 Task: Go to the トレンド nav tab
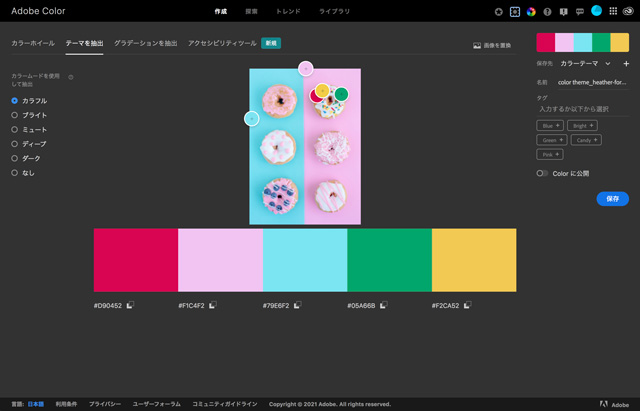click(288, 11)
